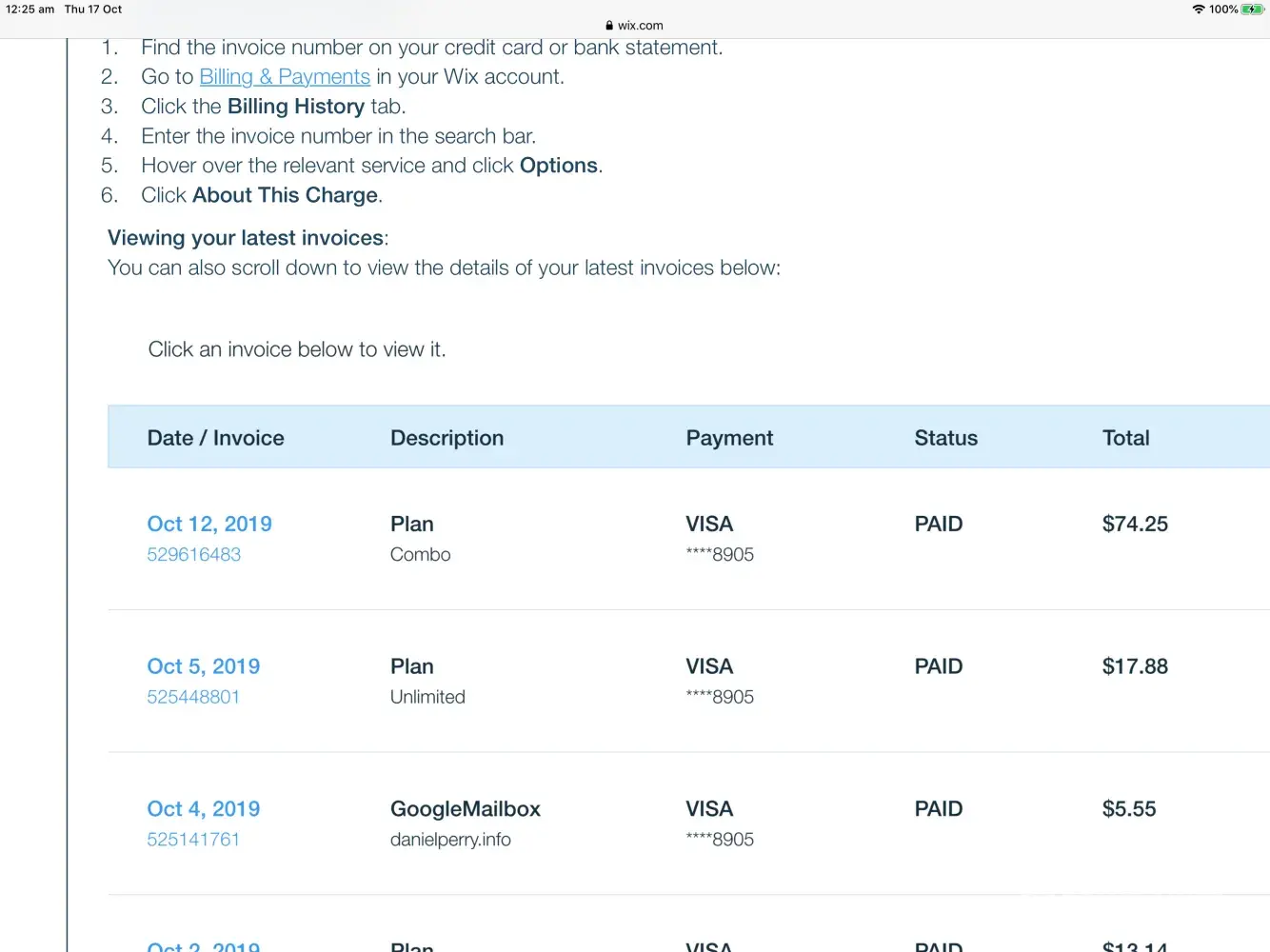Click the danielperry.info GoogleMailbox description
1270x952 pixels.
tap(450, 840)
